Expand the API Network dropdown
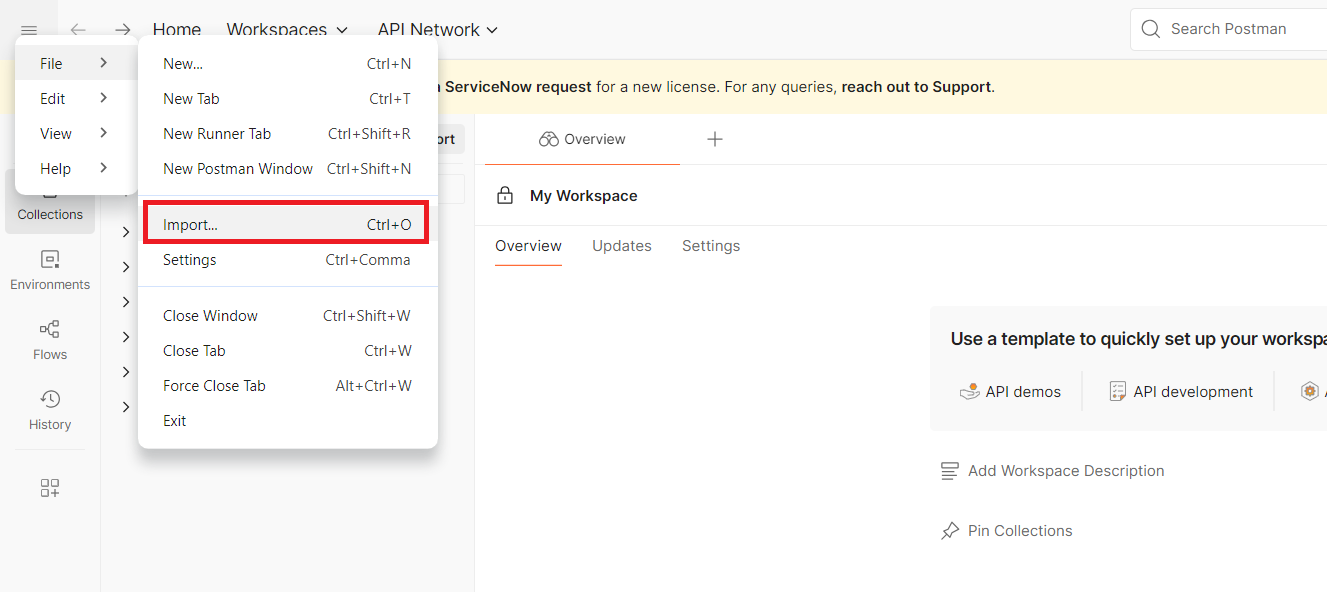 pyautogui.click(x=437, y=30)
